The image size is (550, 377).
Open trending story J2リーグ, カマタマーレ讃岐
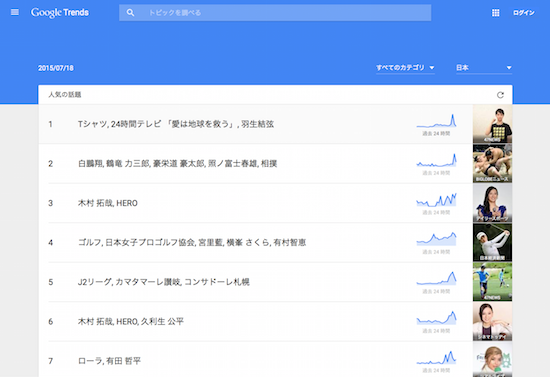163,282
